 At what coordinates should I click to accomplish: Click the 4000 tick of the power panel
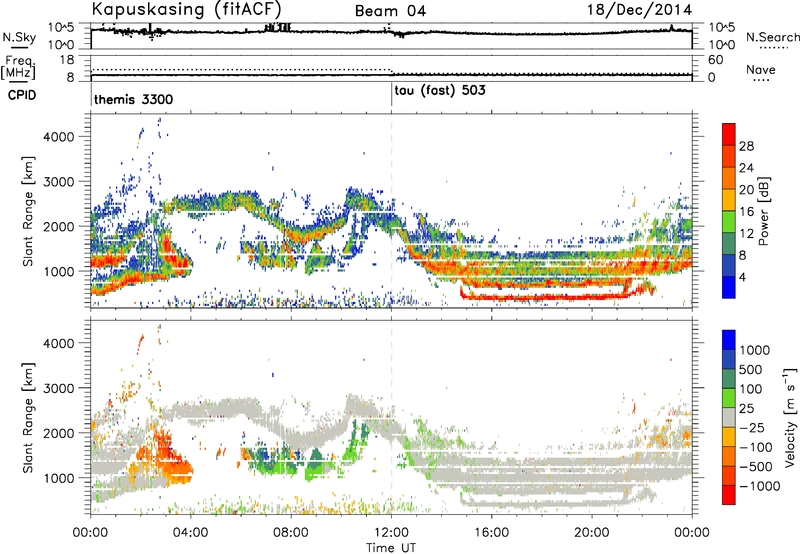pyautogui.click(x=59, y=137)
